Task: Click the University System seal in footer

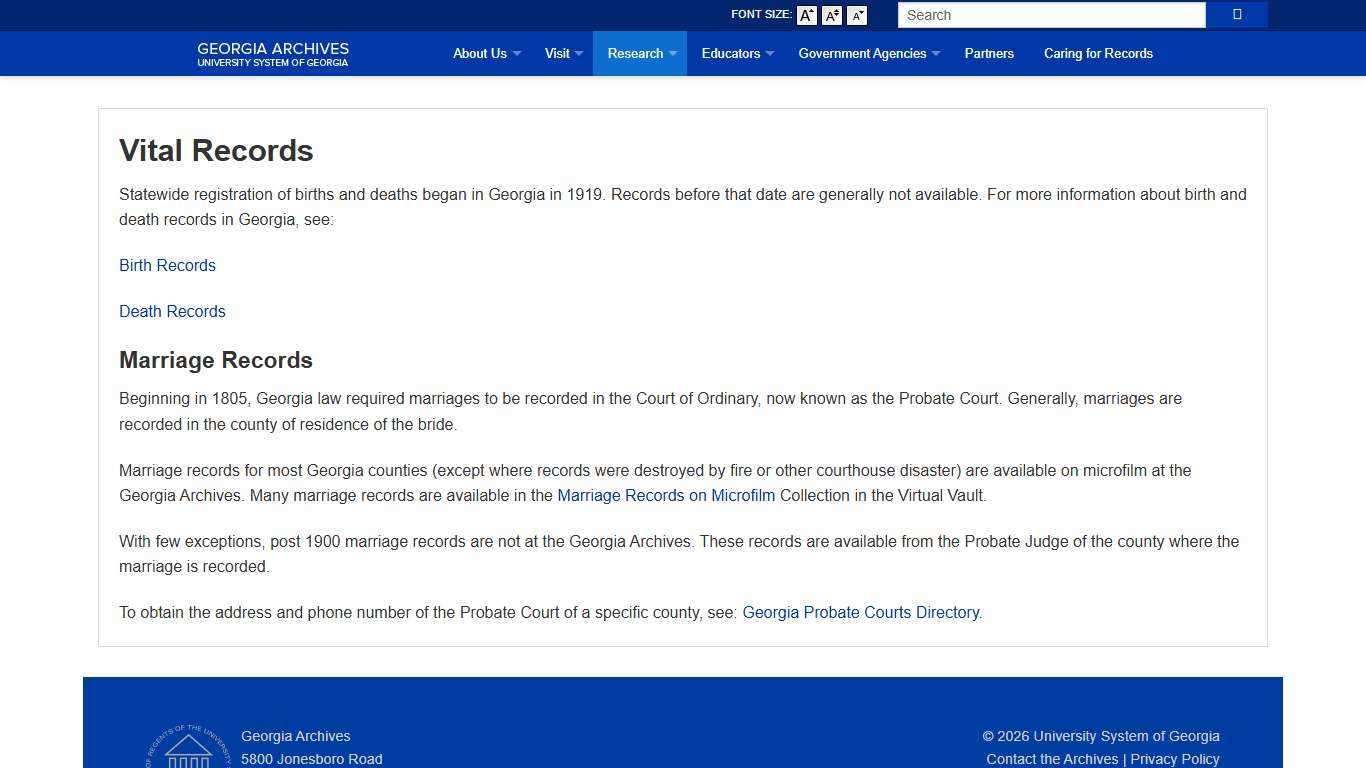Action: click(x=188, y=748)
